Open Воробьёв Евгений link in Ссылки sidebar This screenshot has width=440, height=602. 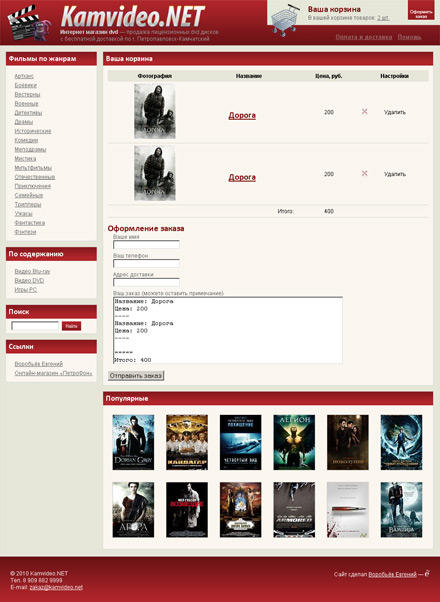pos(39,364)
